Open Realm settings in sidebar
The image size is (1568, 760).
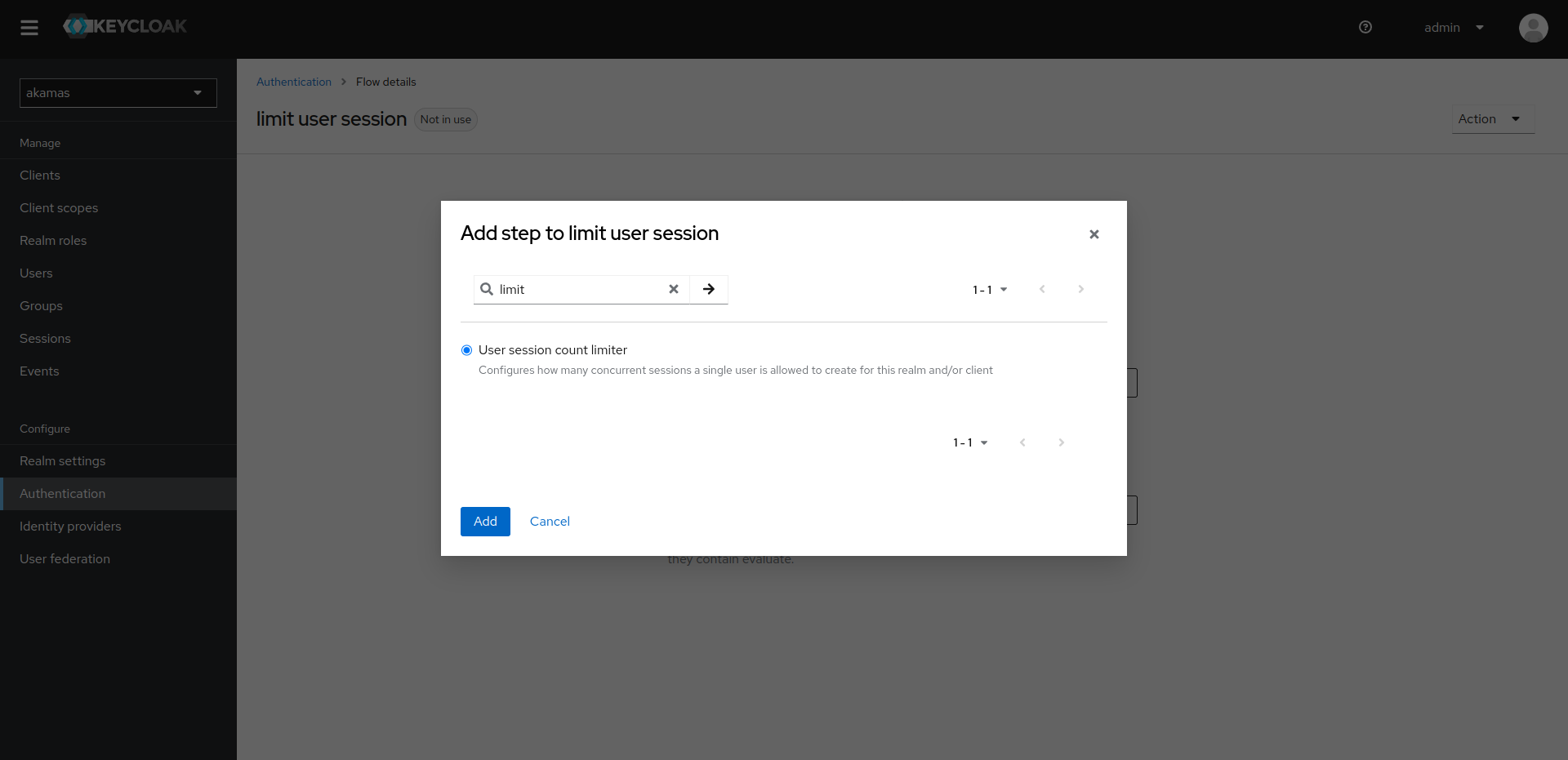63,461
